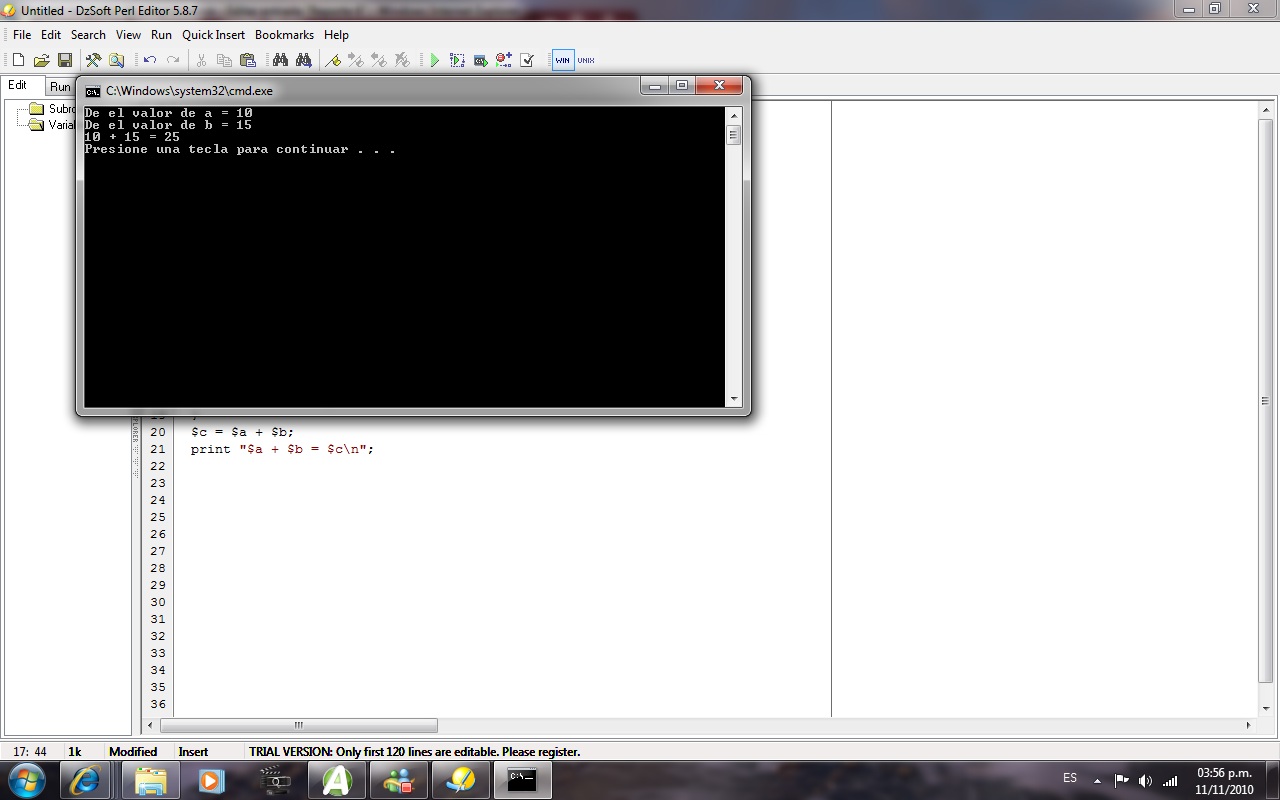Open the Search menu
Viewport: 1280px width, 800px height.
(x=88, y=35)
